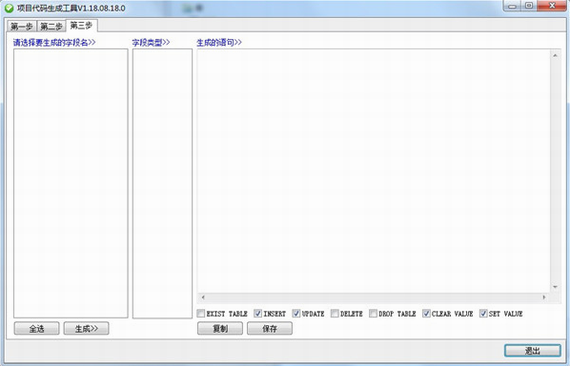Click the 复制 copy button
Viewport: 570px width, 366px height.
coord(220,329)
